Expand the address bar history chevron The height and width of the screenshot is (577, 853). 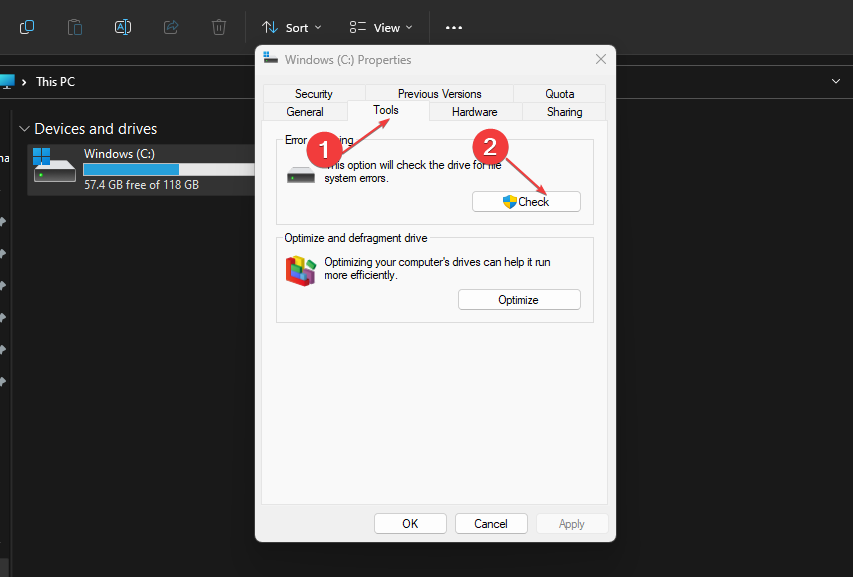coord(836,81)
